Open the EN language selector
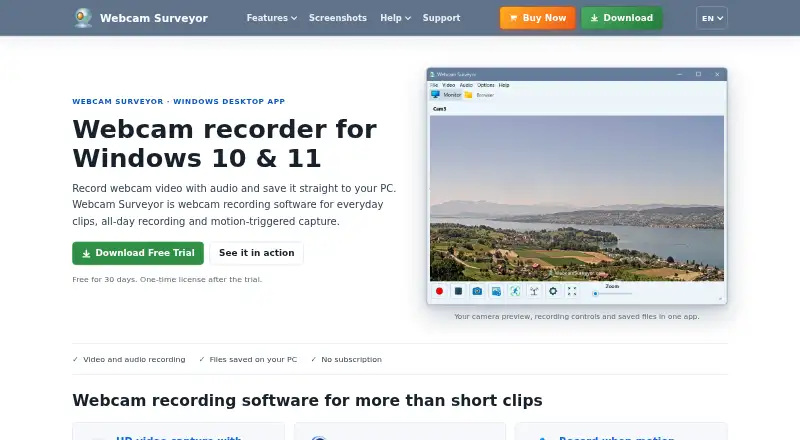The width and height of the screenshot is (800, 440). click(x=712, y=18)
